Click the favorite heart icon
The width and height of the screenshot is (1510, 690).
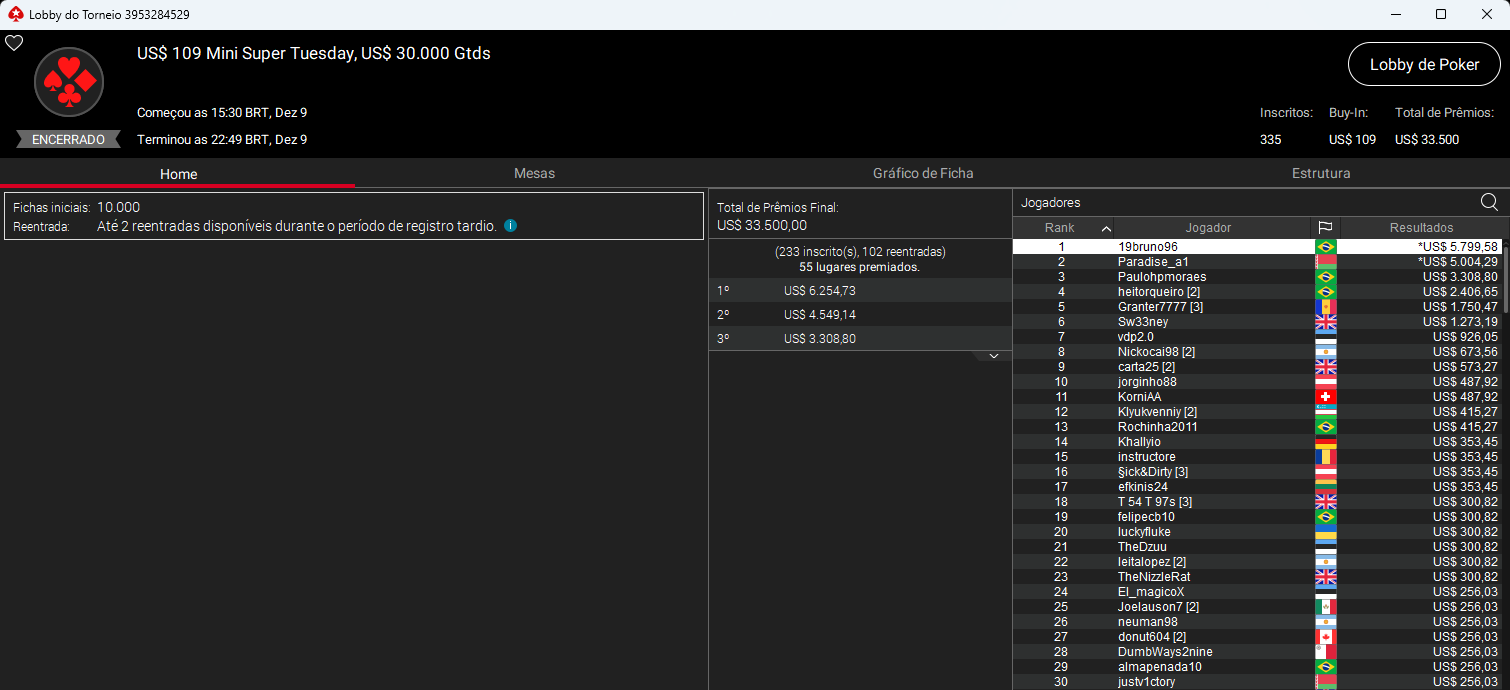(x=14, y=43)
